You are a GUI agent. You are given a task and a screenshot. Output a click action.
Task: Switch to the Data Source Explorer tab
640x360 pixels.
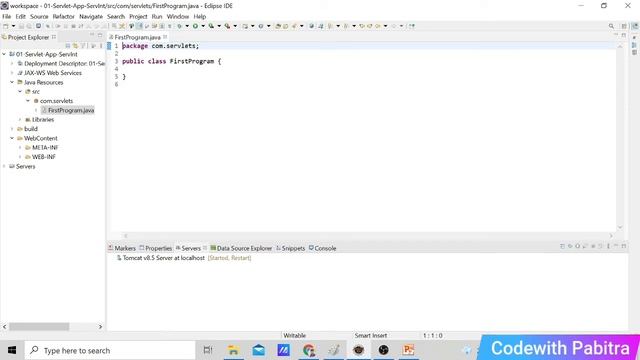[241, 248]
